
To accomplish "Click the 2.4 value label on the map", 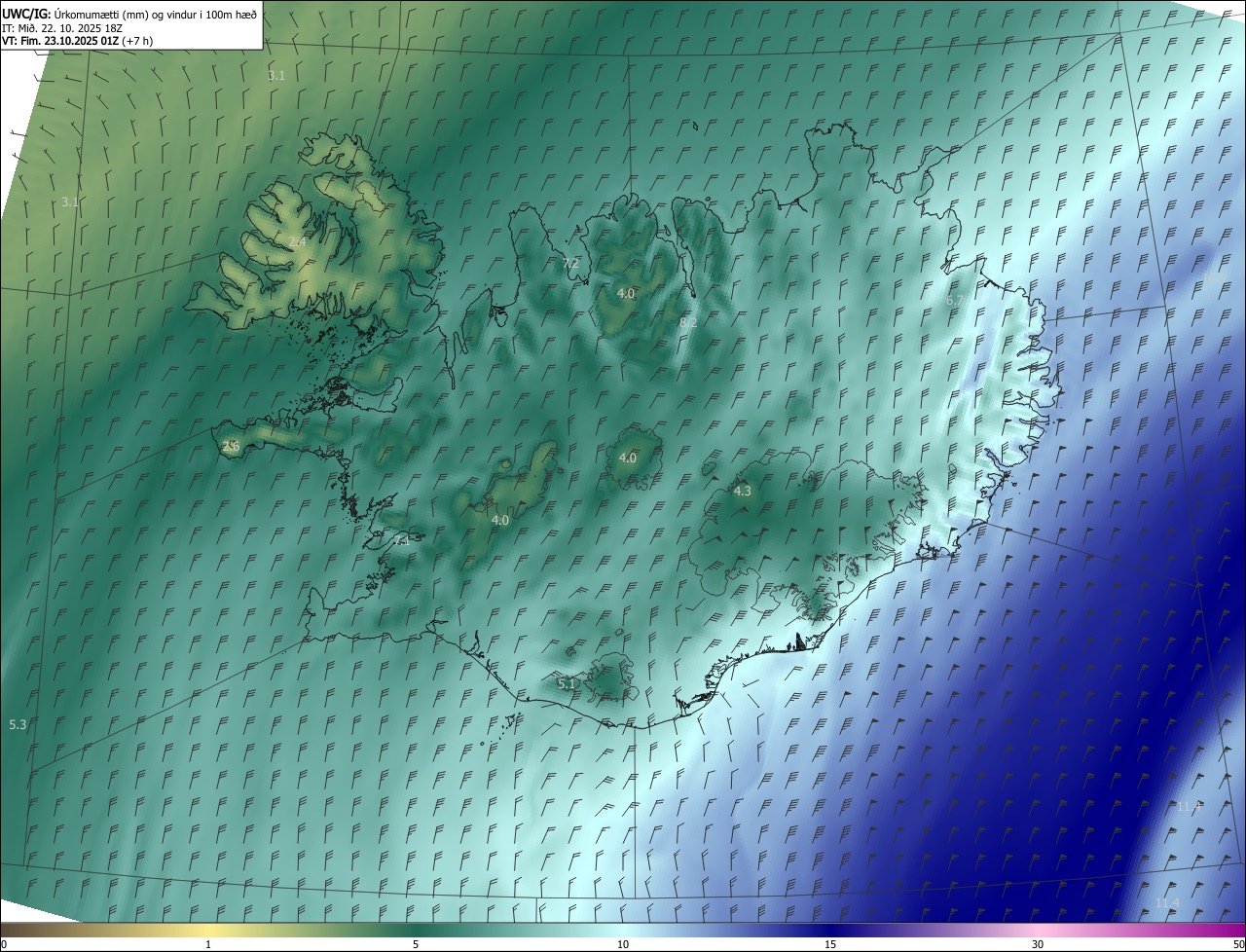I will tap(297, 241).
